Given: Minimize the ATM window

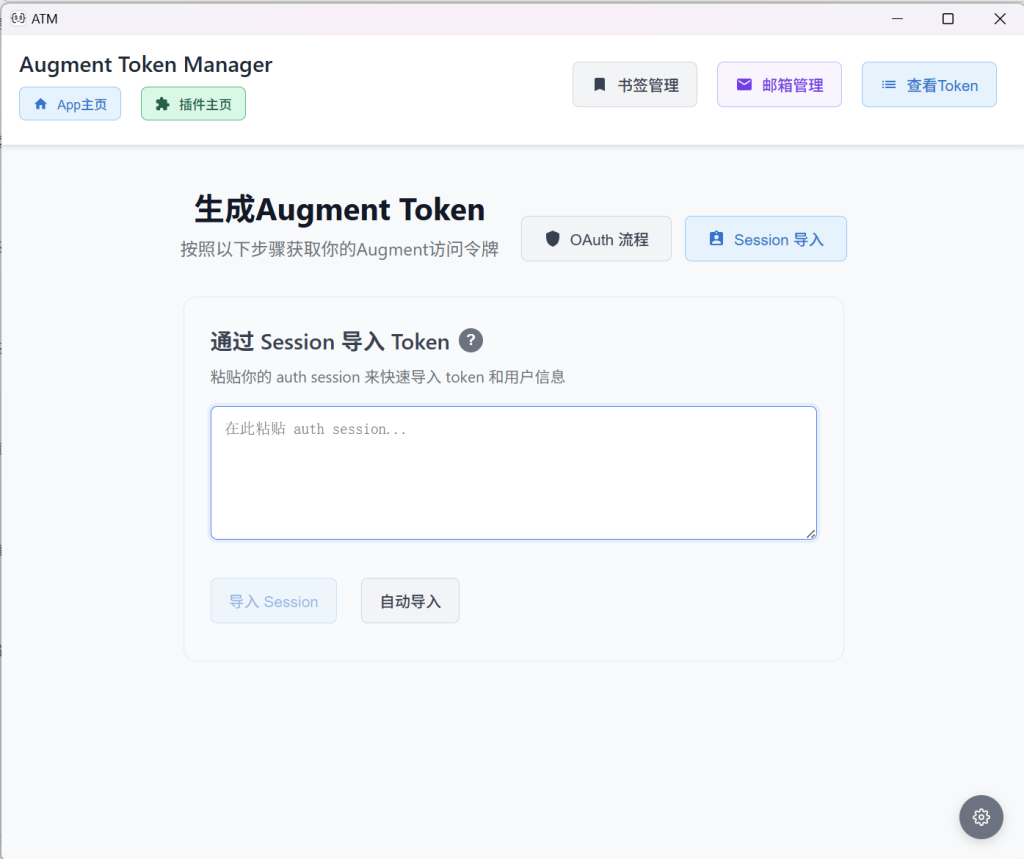Looking at the screenshot, I should (x=897, y=18).
